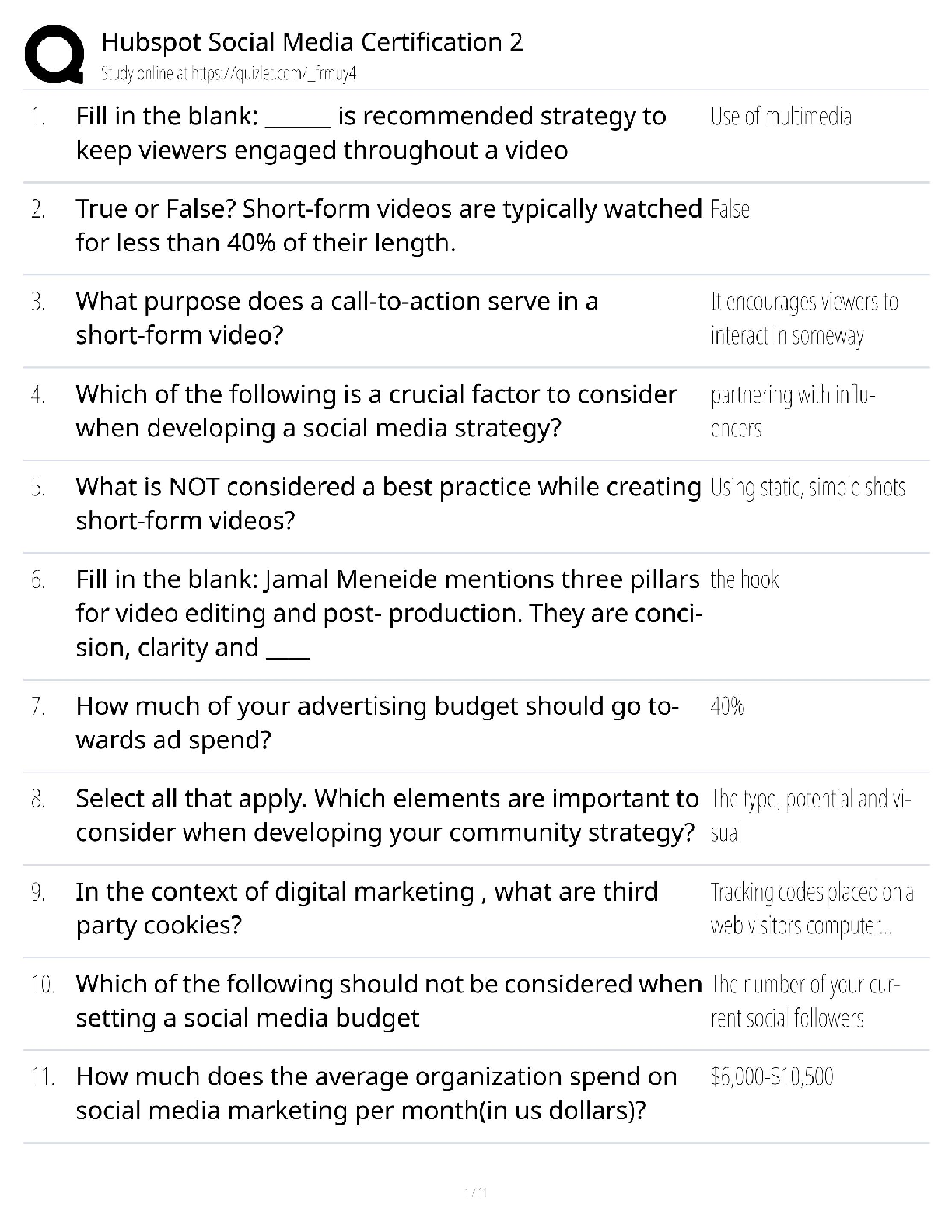This screenshot has width=952, height=1232.
Task: Click the "partnering with influencers" answer
Action: click(793, 411)
